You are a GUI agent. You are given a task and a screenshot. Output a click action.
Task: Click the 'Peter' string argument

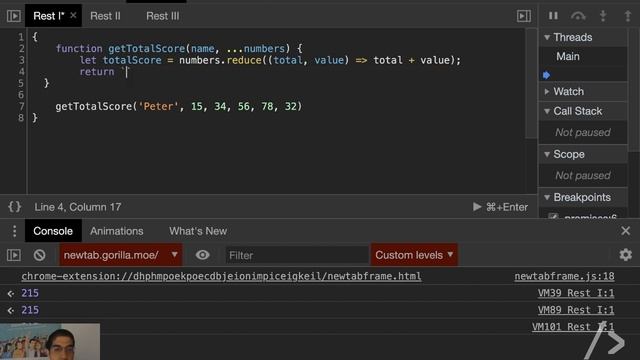(158, 107)
